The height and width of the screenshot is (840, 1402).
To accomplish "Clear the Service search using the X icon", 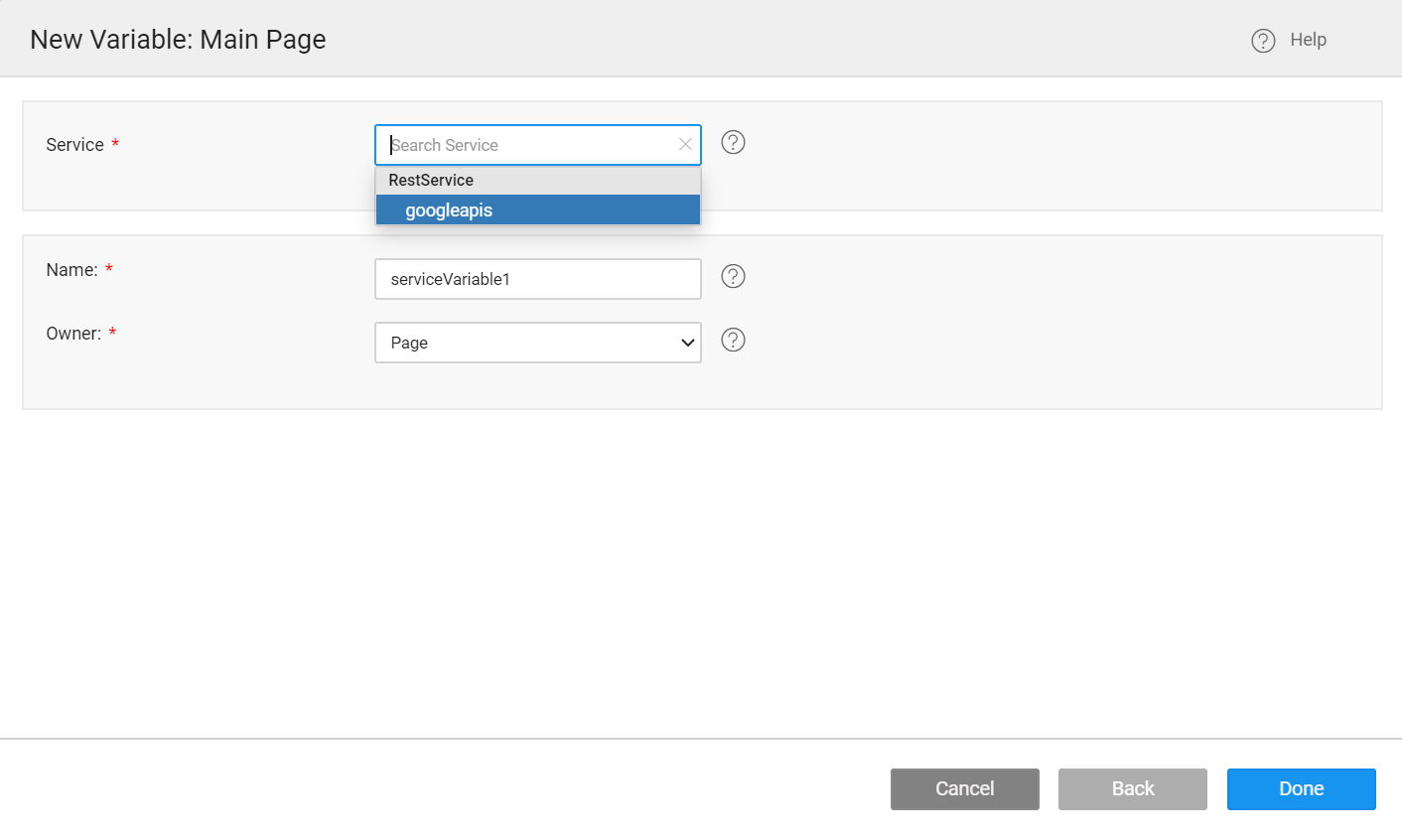I will (x=685, y=144).
